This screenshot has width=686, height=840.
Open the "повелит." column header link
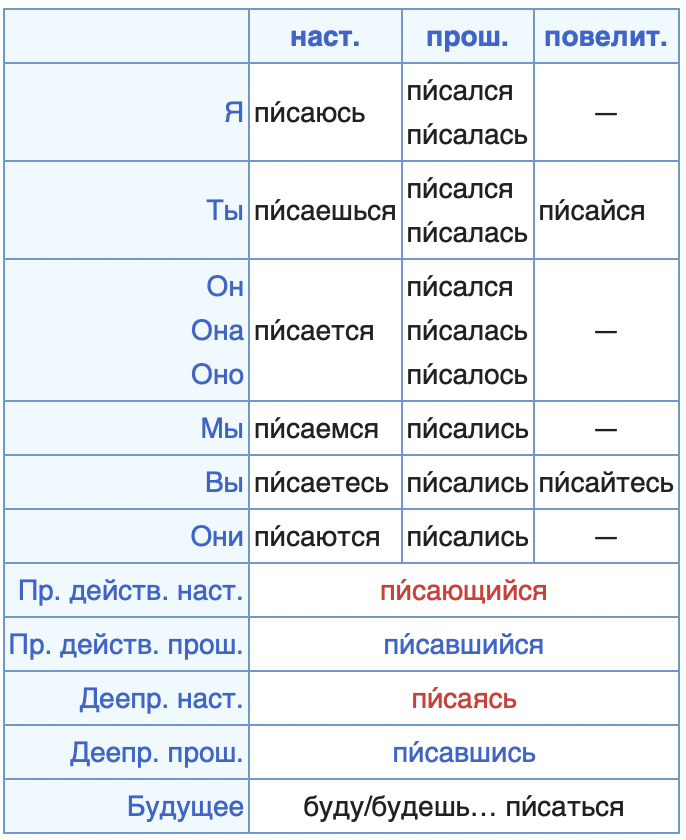click(606, 38)
